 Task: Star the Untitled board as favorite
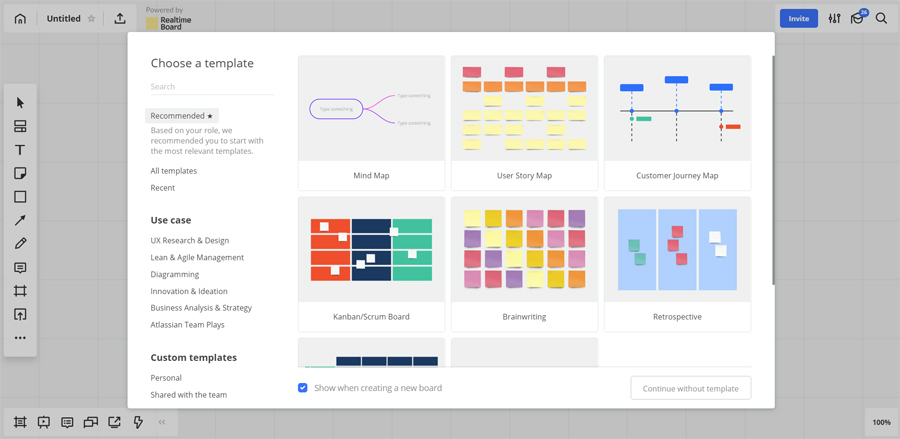pyautogui.click(x=92, y=18)
